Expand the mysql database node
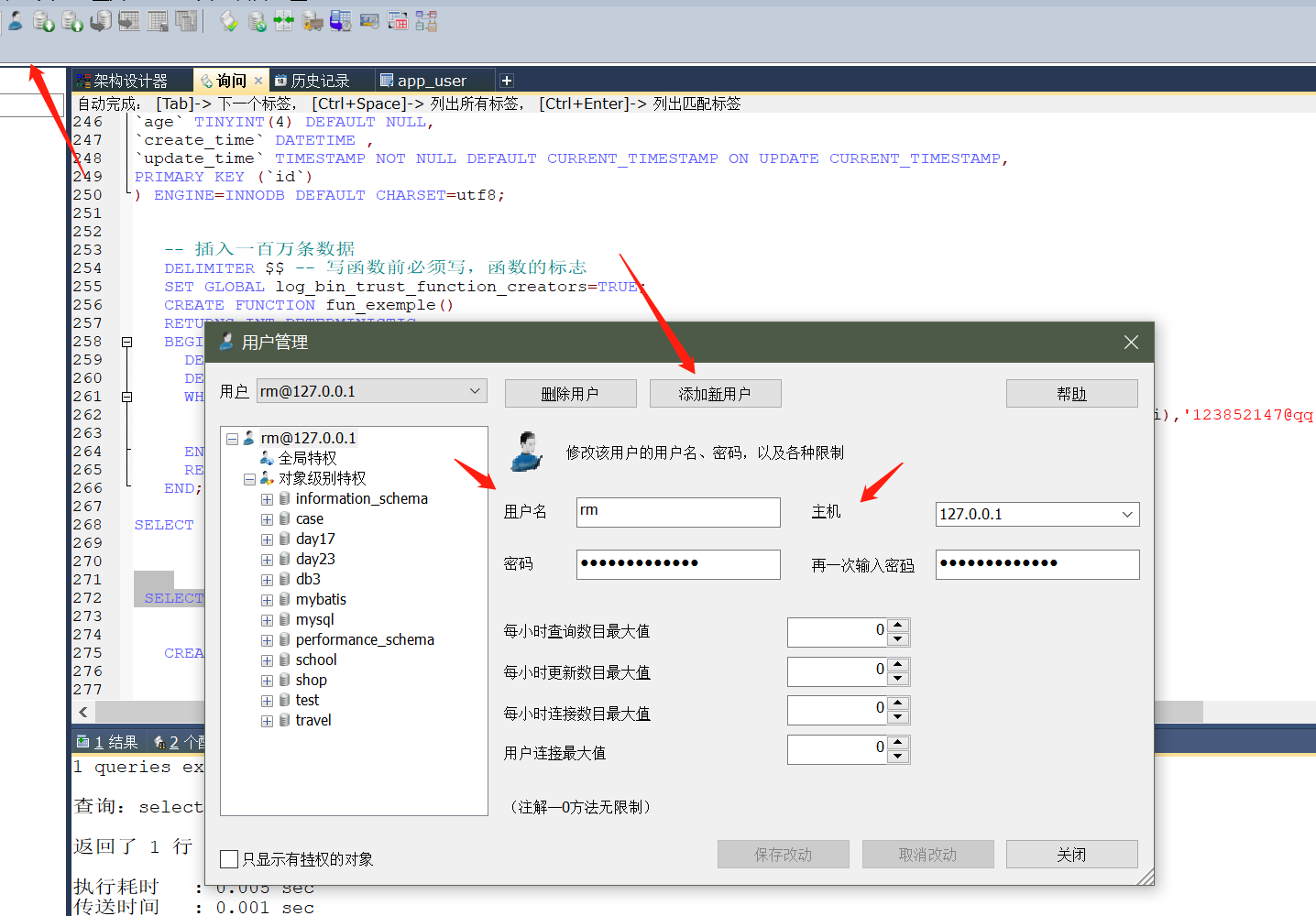 point(267,620)
